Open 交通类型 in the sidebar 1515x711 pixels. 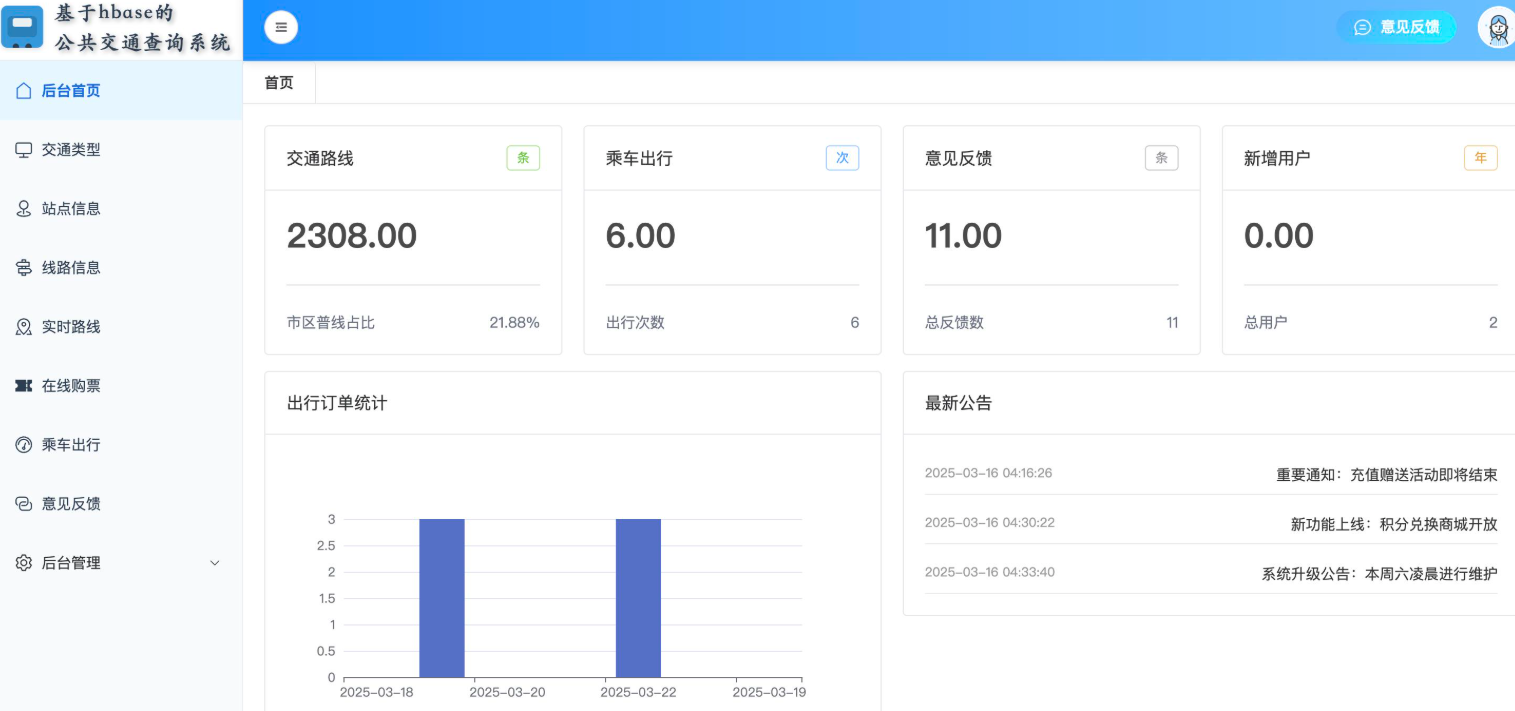[121, 150]
